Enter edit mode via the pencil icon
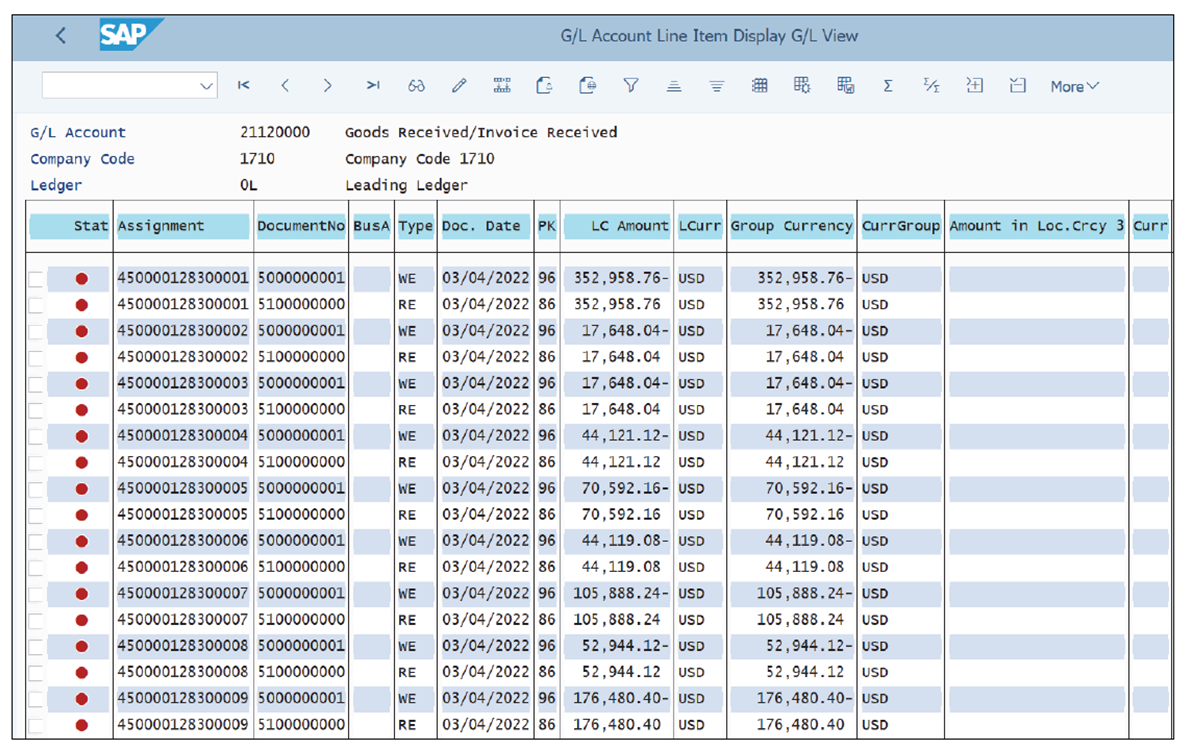Viewport: 1187px width, 752px height. click(459, 86)
